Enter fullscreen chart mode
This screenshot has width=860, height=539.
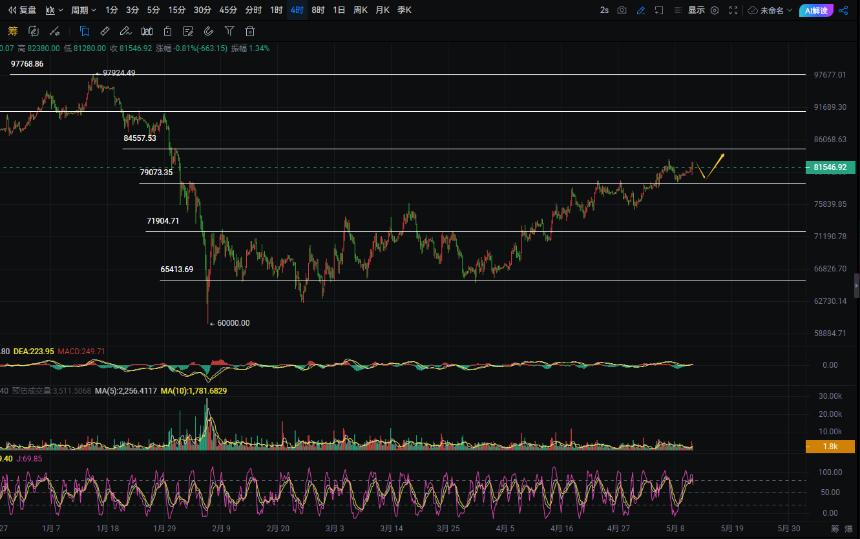coord(733,10)
